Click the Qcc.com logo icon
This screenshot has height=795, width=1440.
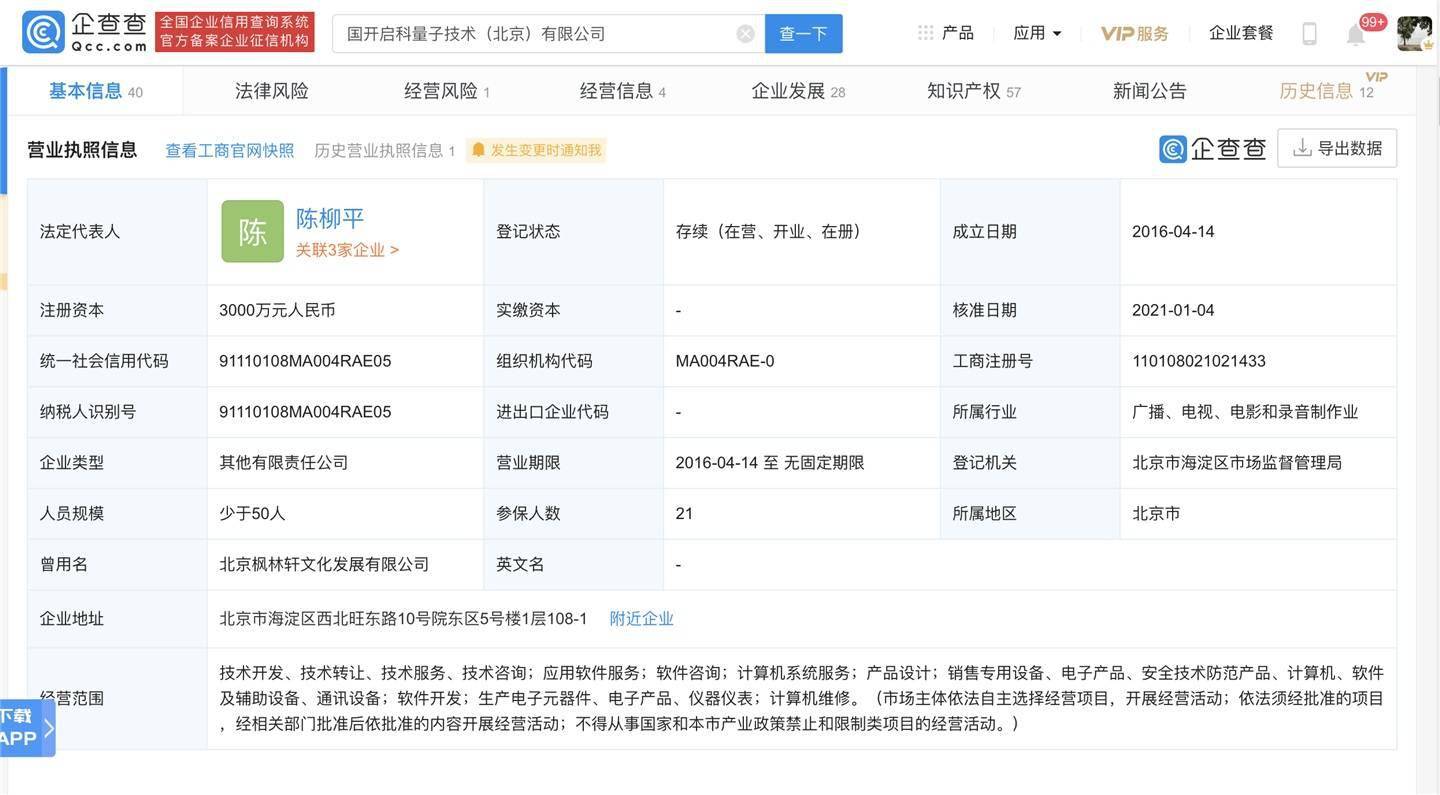pyautogui.click(x=43, y=32)
